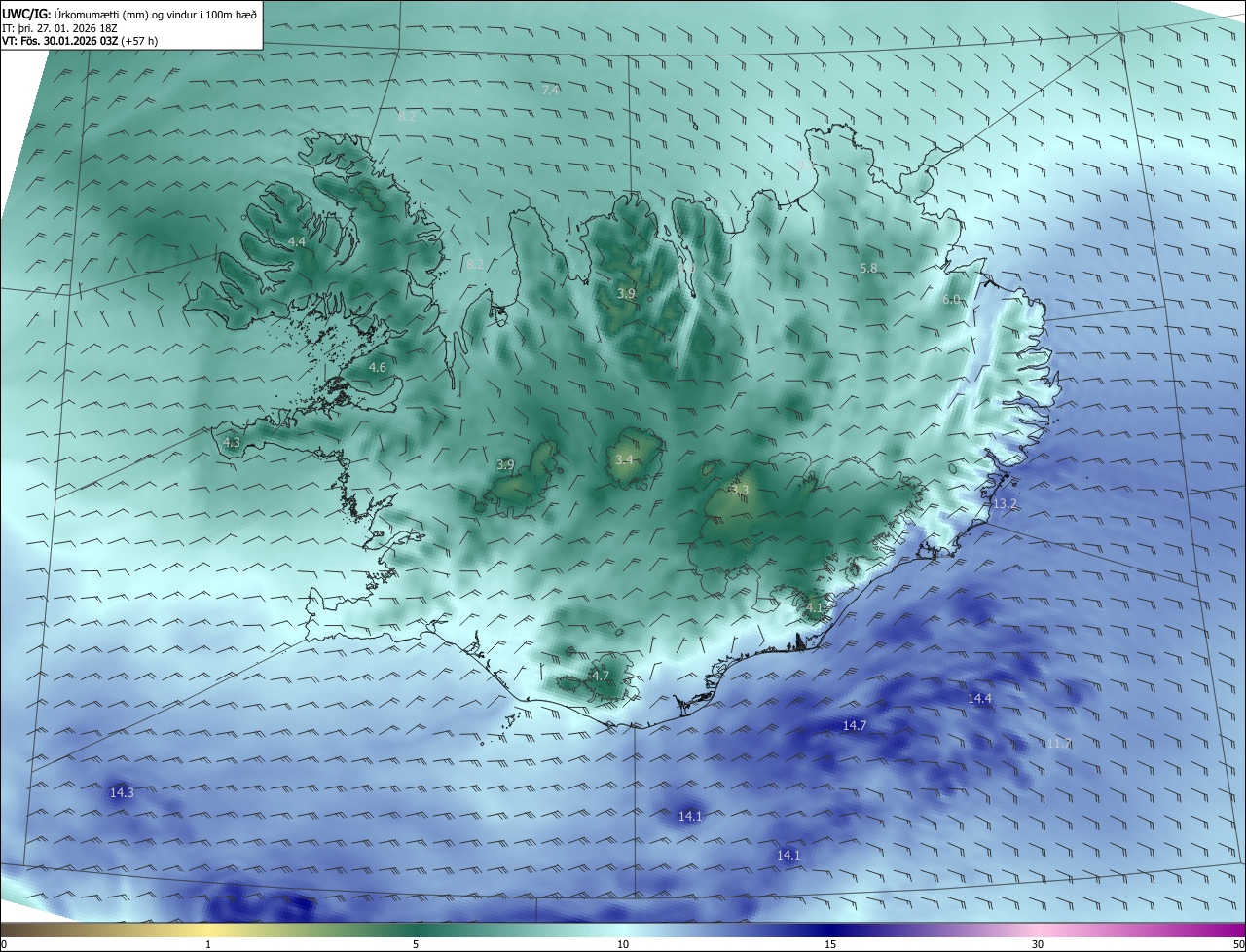
Task: Click the 14.7 value over the sea
Action: pos(855,725)
